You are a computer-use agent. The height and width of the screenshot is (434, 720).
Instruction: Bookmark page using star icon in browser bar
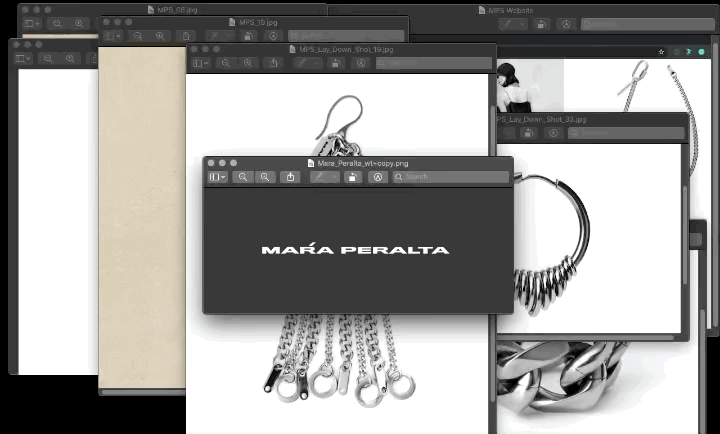coord(661,52)
